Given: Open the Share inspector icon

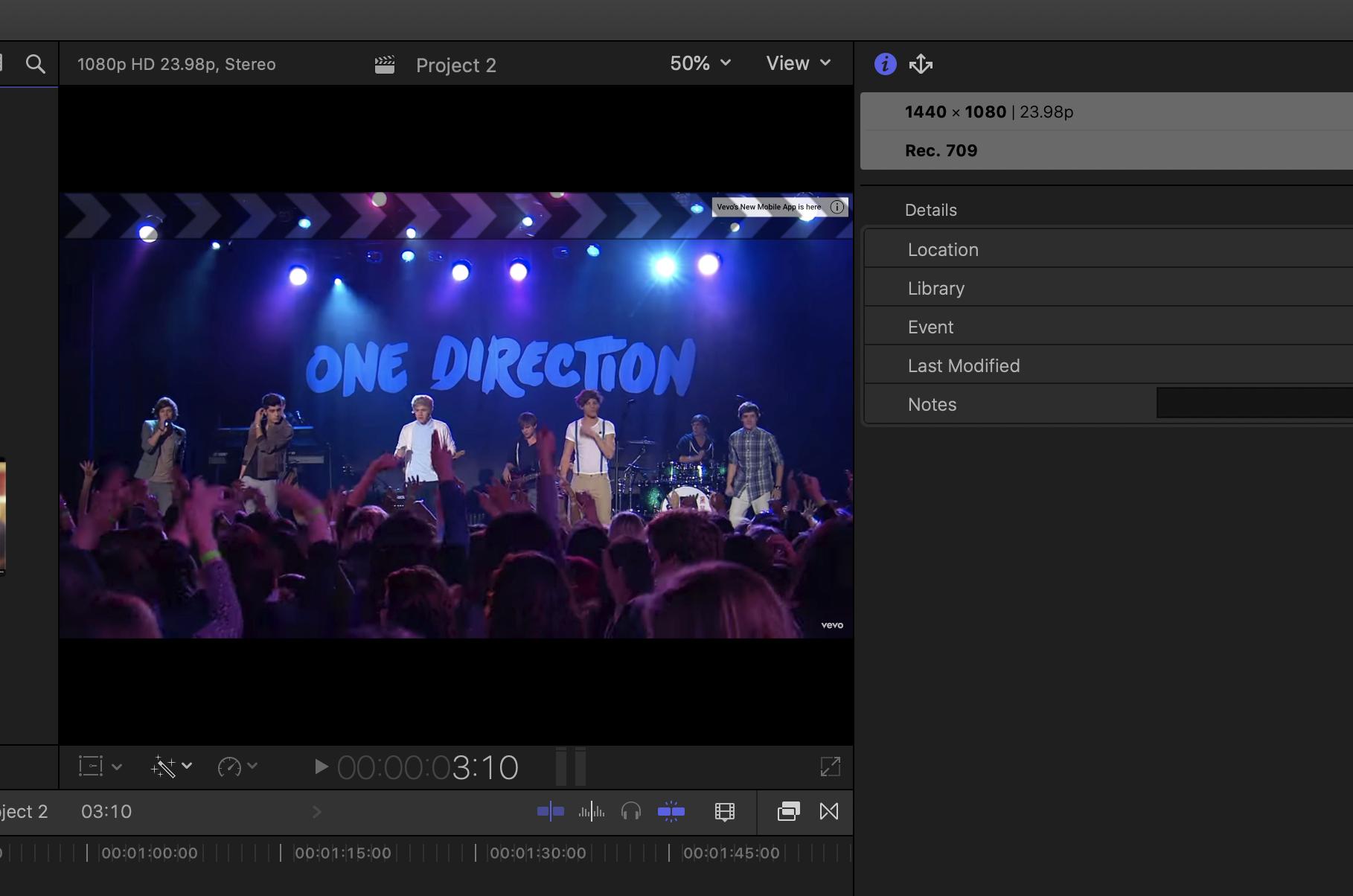Looking at the screenshot, I should coord(921,64).
